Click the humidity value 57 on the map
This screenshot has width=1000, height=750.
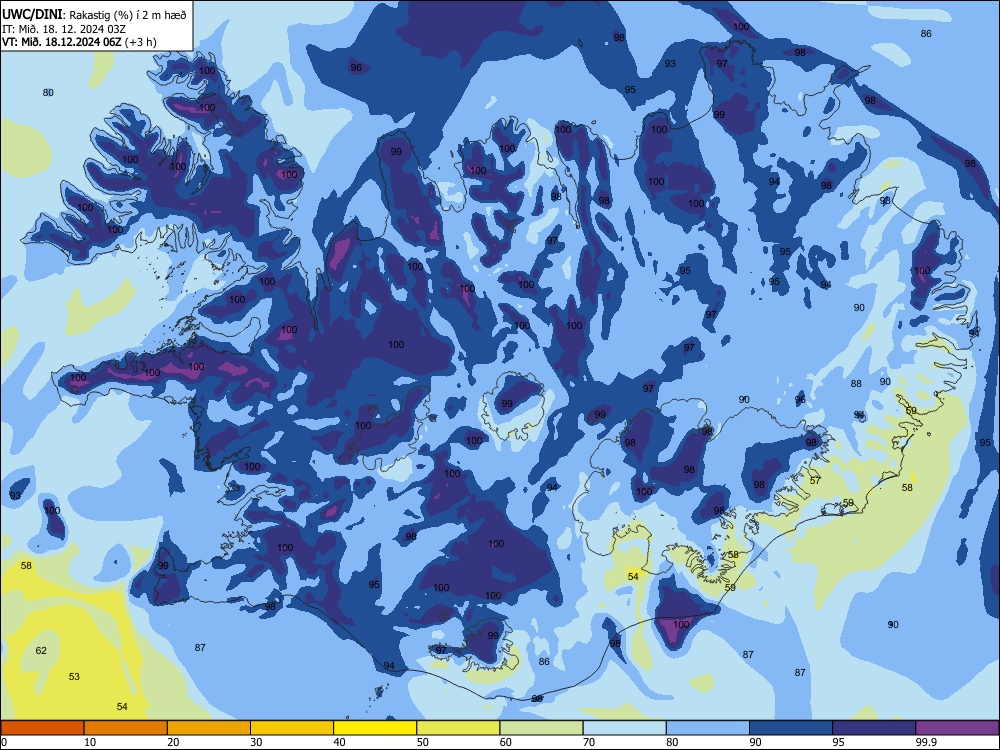pyautogui.click(x=815, y=480)
